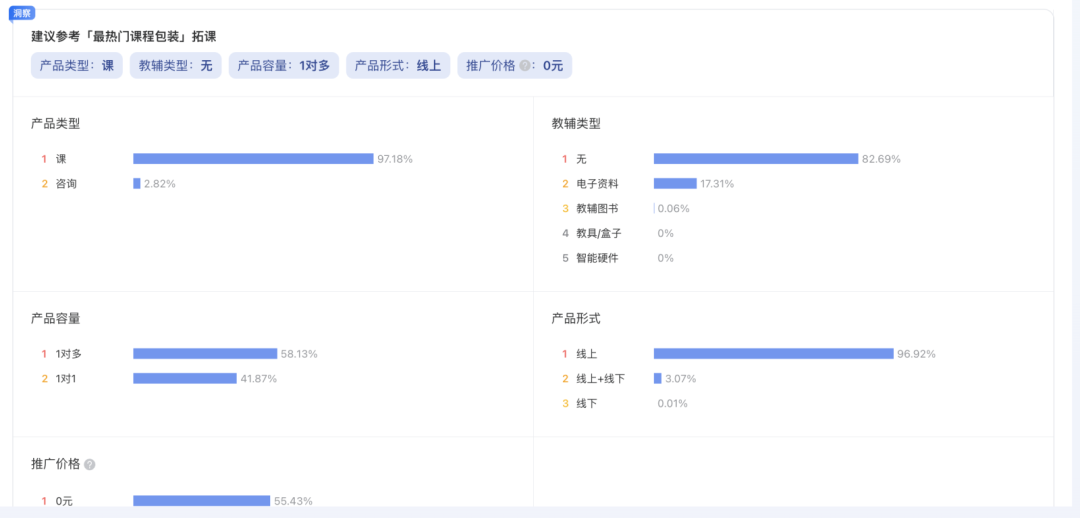
Task: Click the help icon next to 推广价格 heading
Action: coord(90,465)
